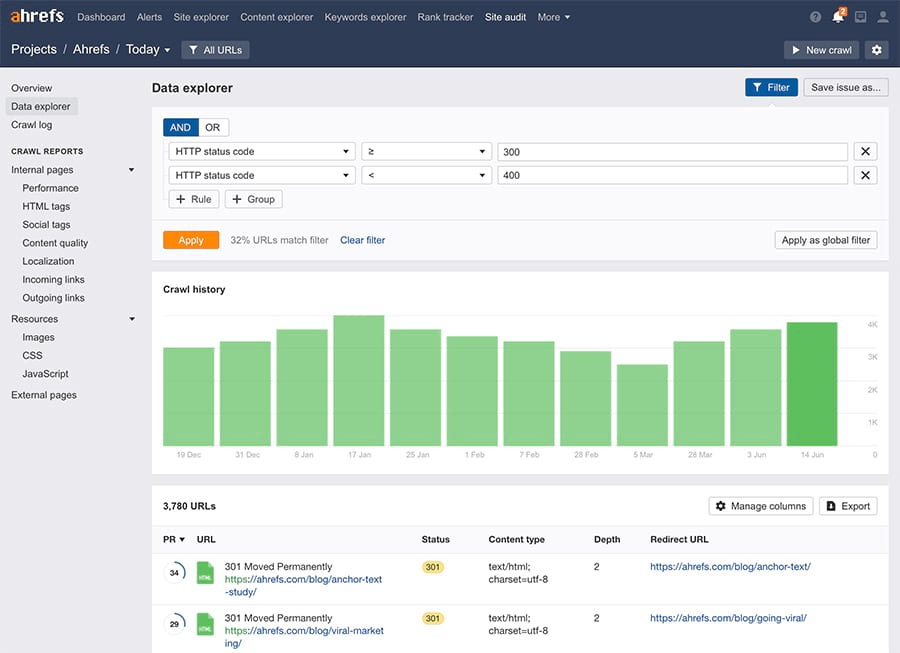900x653 pixels.
Task: Click the HTML file icon for anchor-text-study
Action: click(205, 573)
